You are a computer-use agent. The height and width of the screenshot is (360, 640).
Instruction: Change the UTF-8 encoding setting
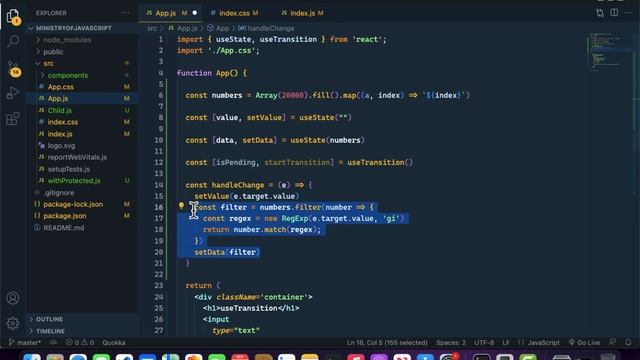(x=484, y=342)
